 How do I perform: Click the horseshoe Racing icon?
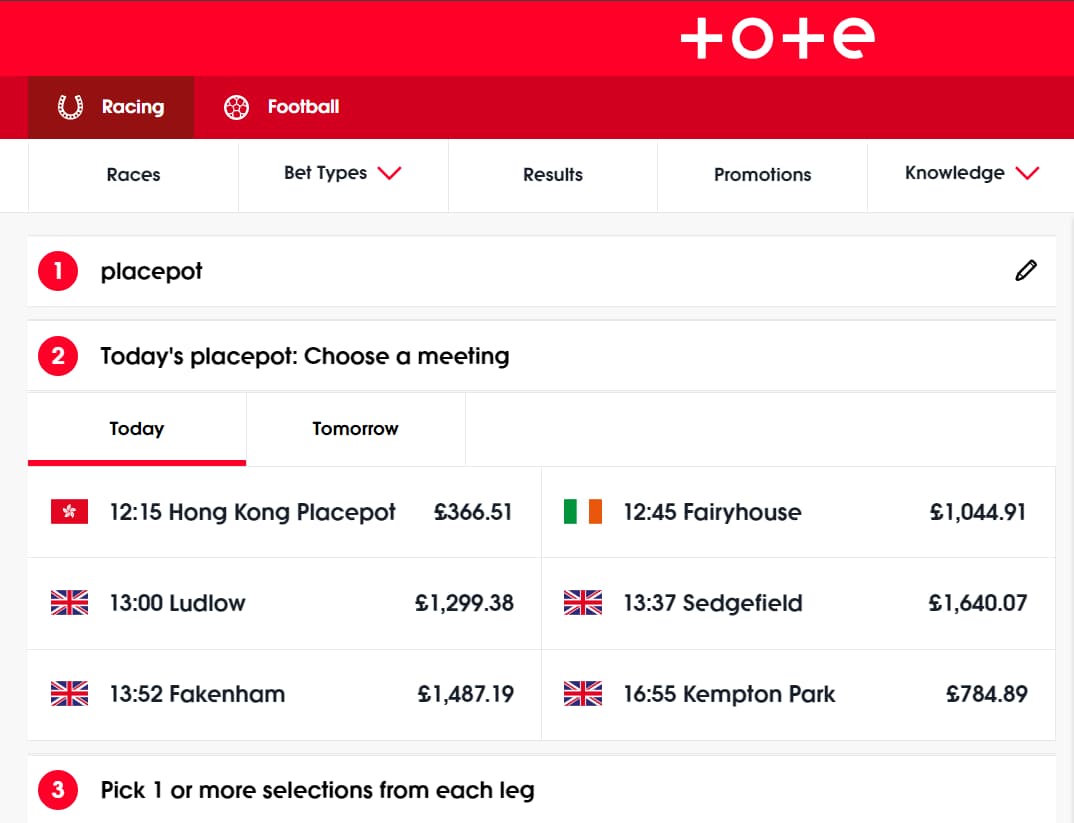click(x=70, y=107)
